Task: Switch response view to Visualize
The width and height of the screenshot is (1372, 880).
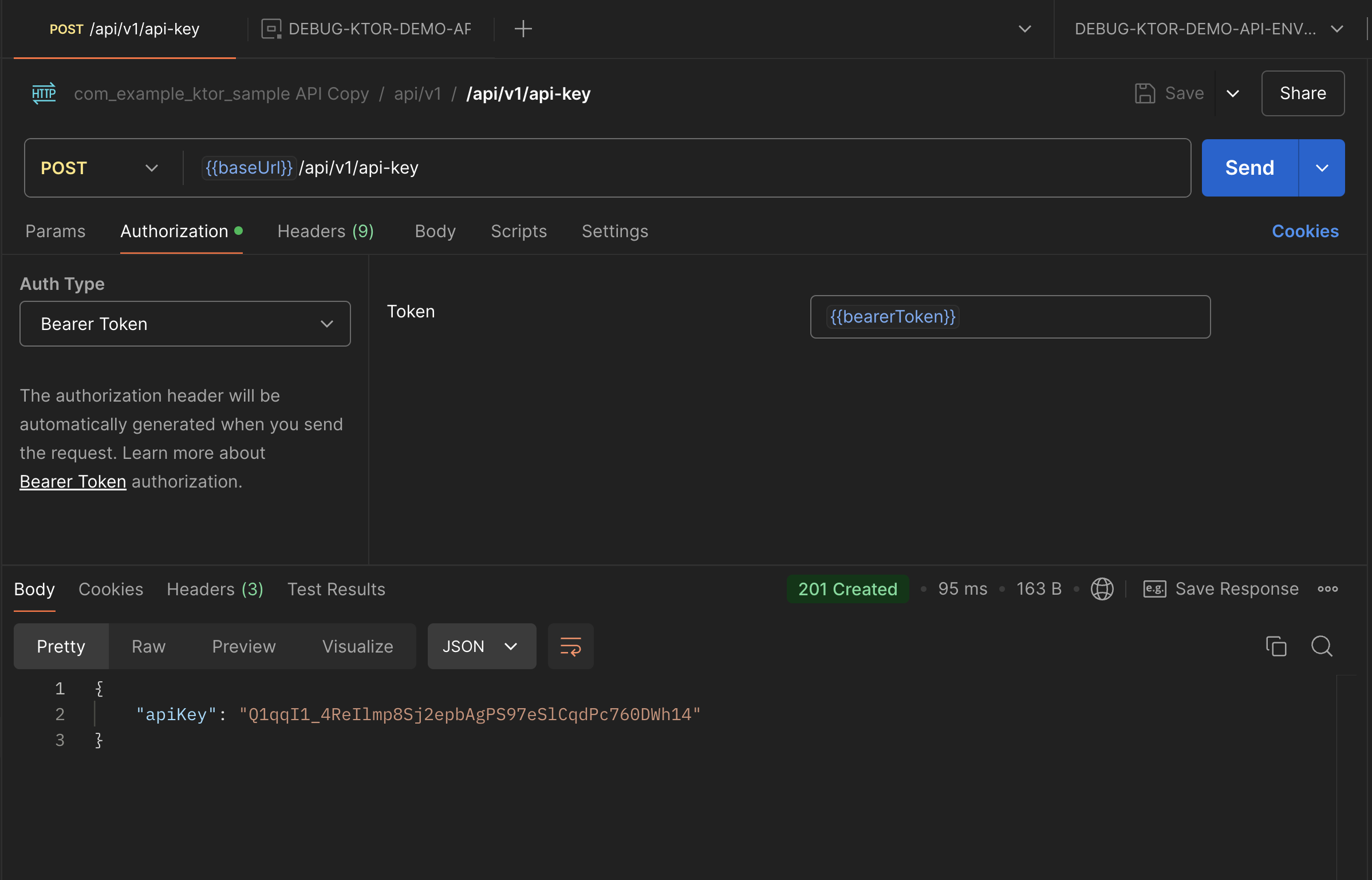Action: pos(357,646)
